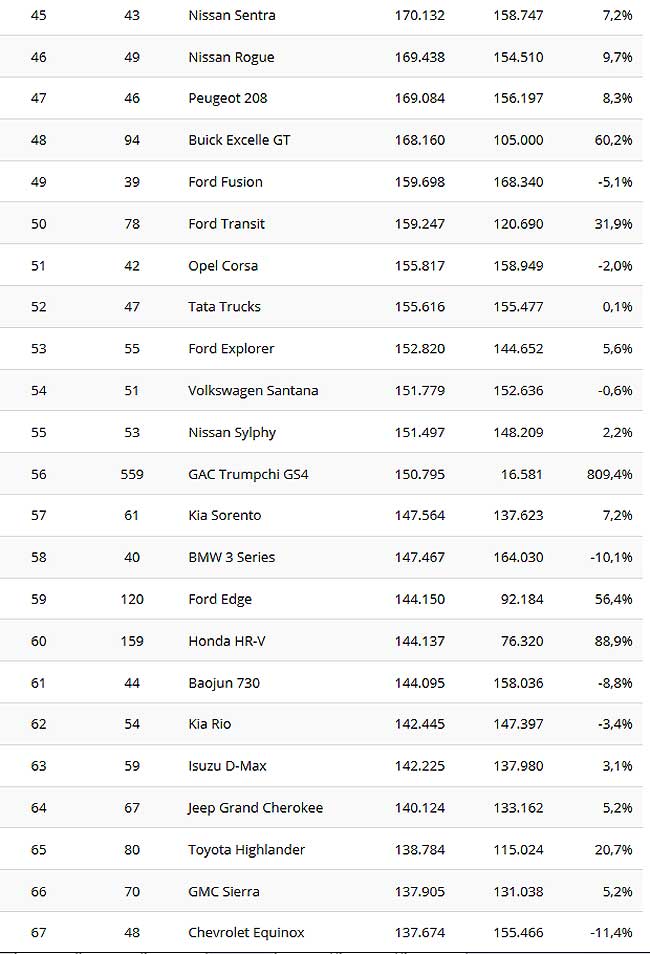The height and width of the screenshot is (954, 650).
Task: Select the 809,4% growth value
Action: click(x=610, y=474)
